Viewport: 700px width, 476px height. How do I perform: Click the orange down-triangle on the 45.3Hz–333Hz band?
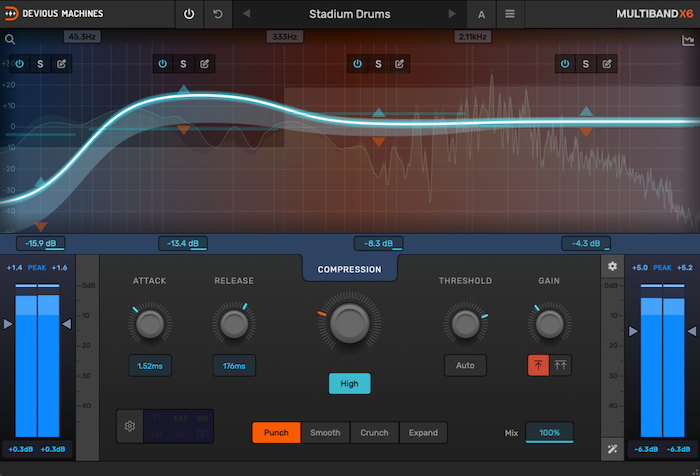pyautogui.click(x=183, y=130)
